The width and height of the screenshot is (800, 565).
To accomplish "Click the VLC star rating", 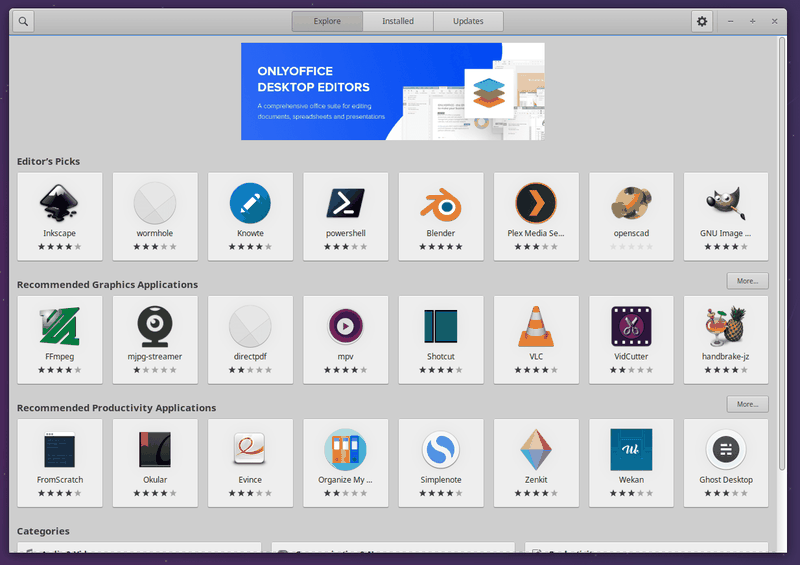I will pos(536,370).
